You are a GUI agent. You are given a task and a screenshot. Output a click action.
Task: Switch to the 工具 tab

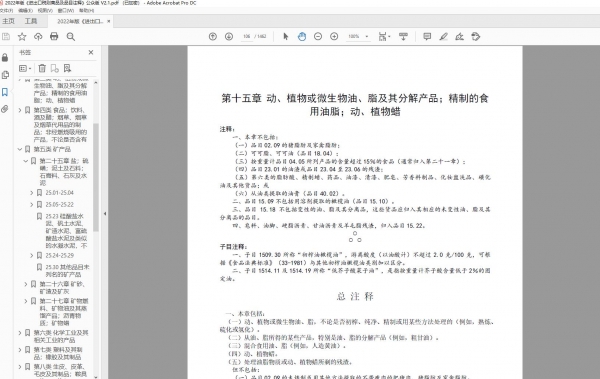31,21
